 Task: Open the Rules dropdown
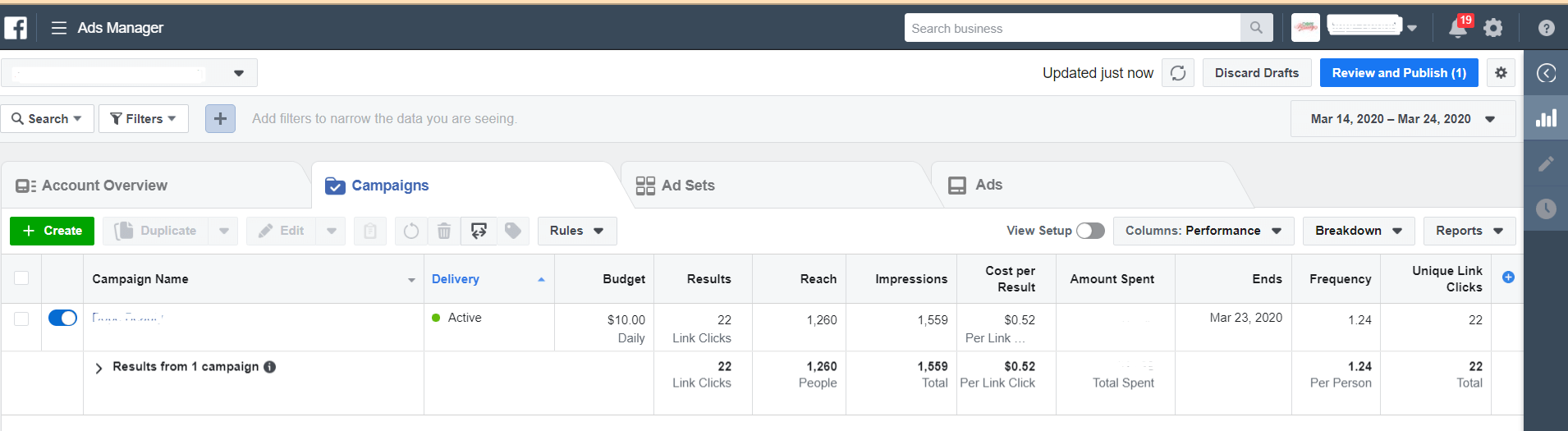577,231
